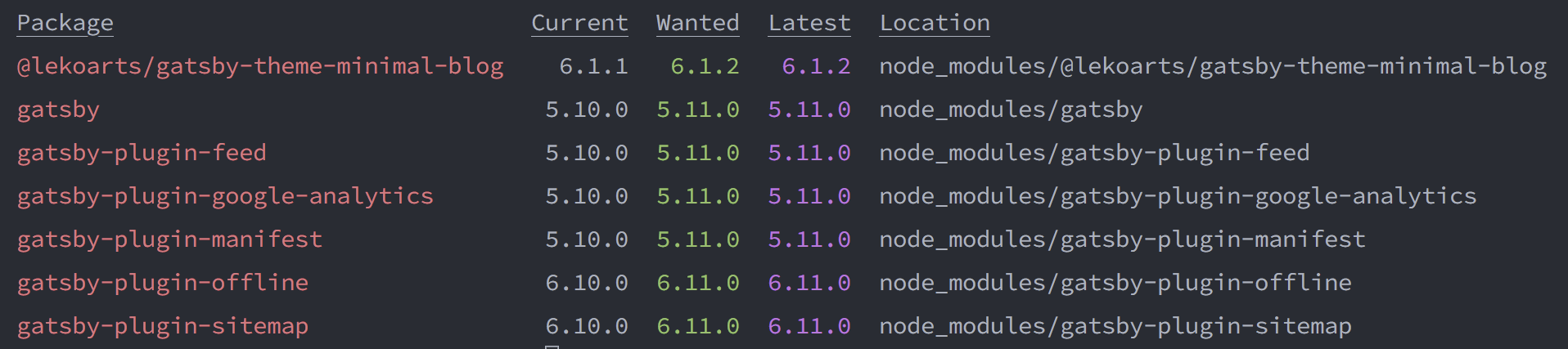
Task: Click current version 6.10.0 for gatsby-plugin-sitemap
Action: tap(587, 326)
